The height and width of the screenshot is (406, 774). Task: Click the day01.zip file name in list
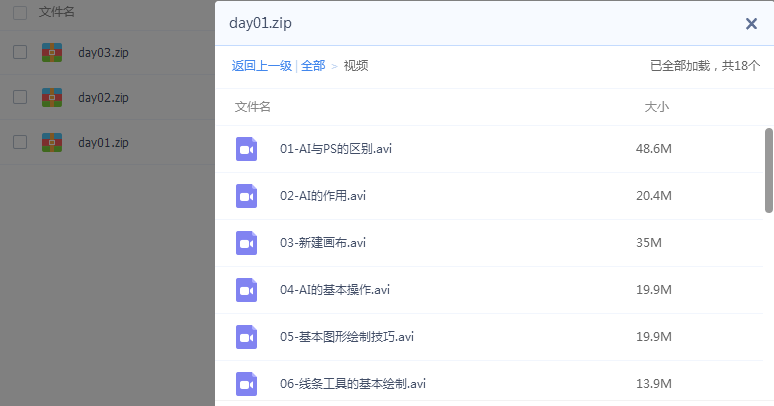103,142
